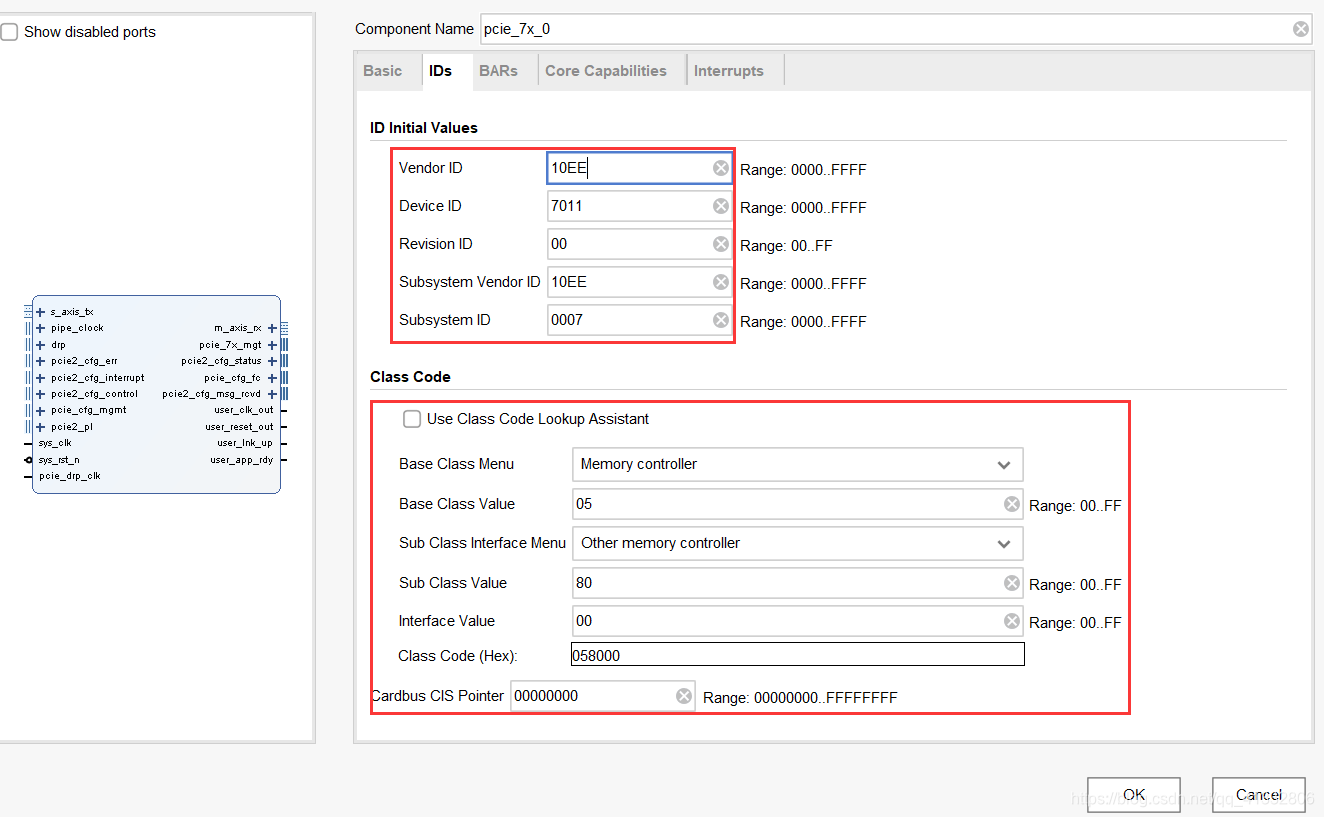Open the Interrupts tab

point(729,71)
